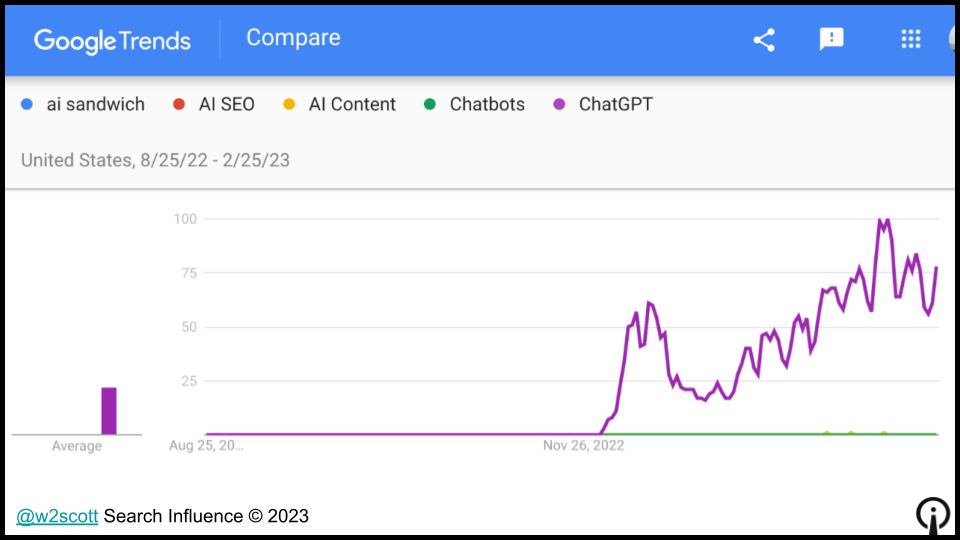The width and height of the screenshot is (960, 540).
Task: Open the United States date range filter
Action: (155, 160)
